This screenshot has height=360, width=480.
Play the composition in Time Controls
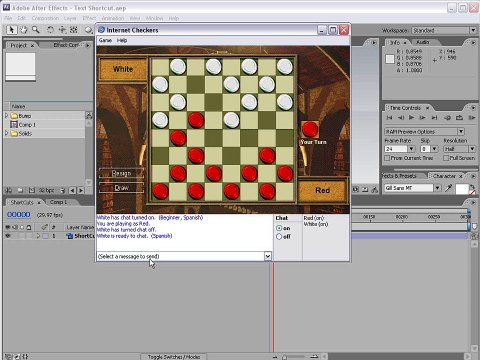(411, 118)
